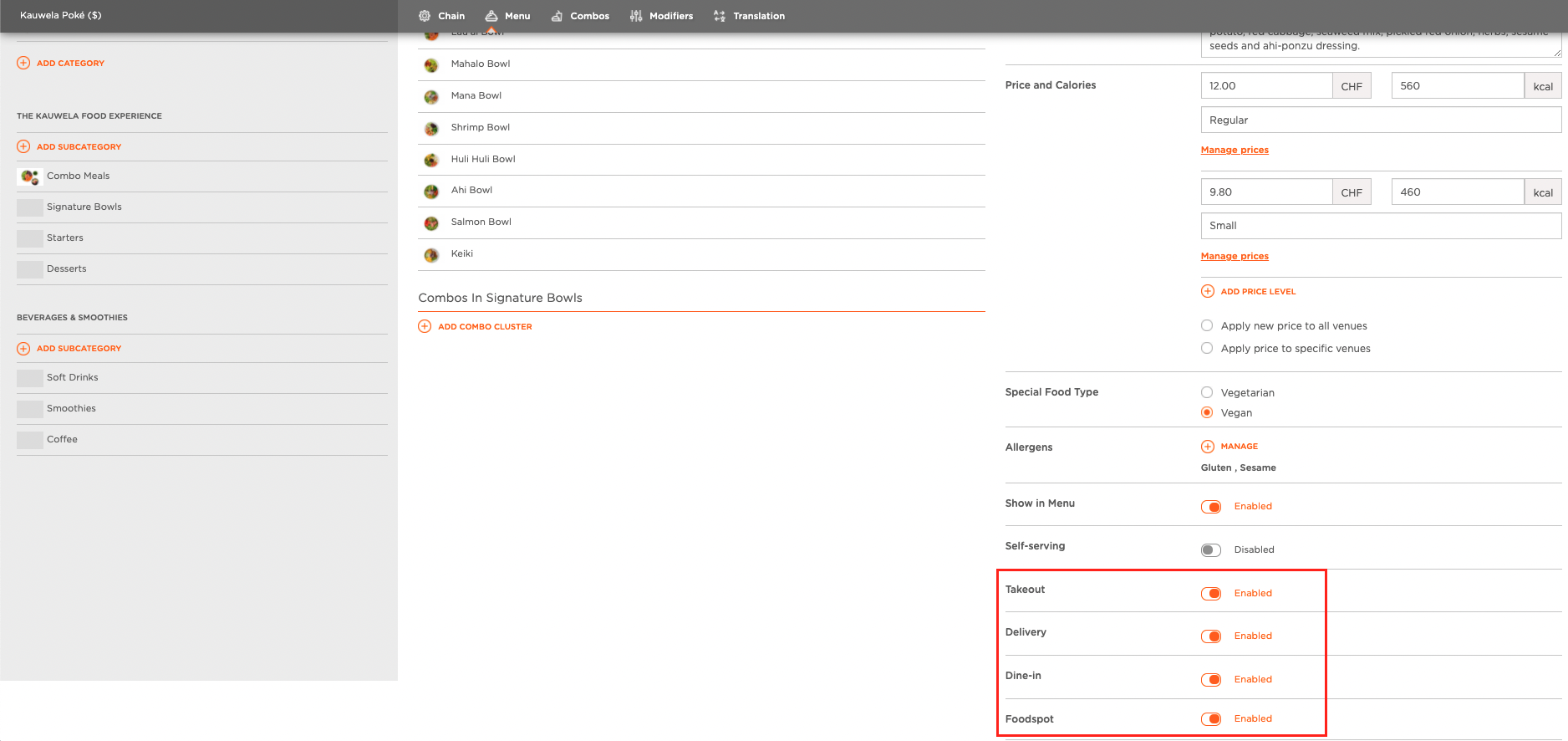1568x741 pixels.
Task: Click the Translation icon
Action: click(x=720, y=16)
